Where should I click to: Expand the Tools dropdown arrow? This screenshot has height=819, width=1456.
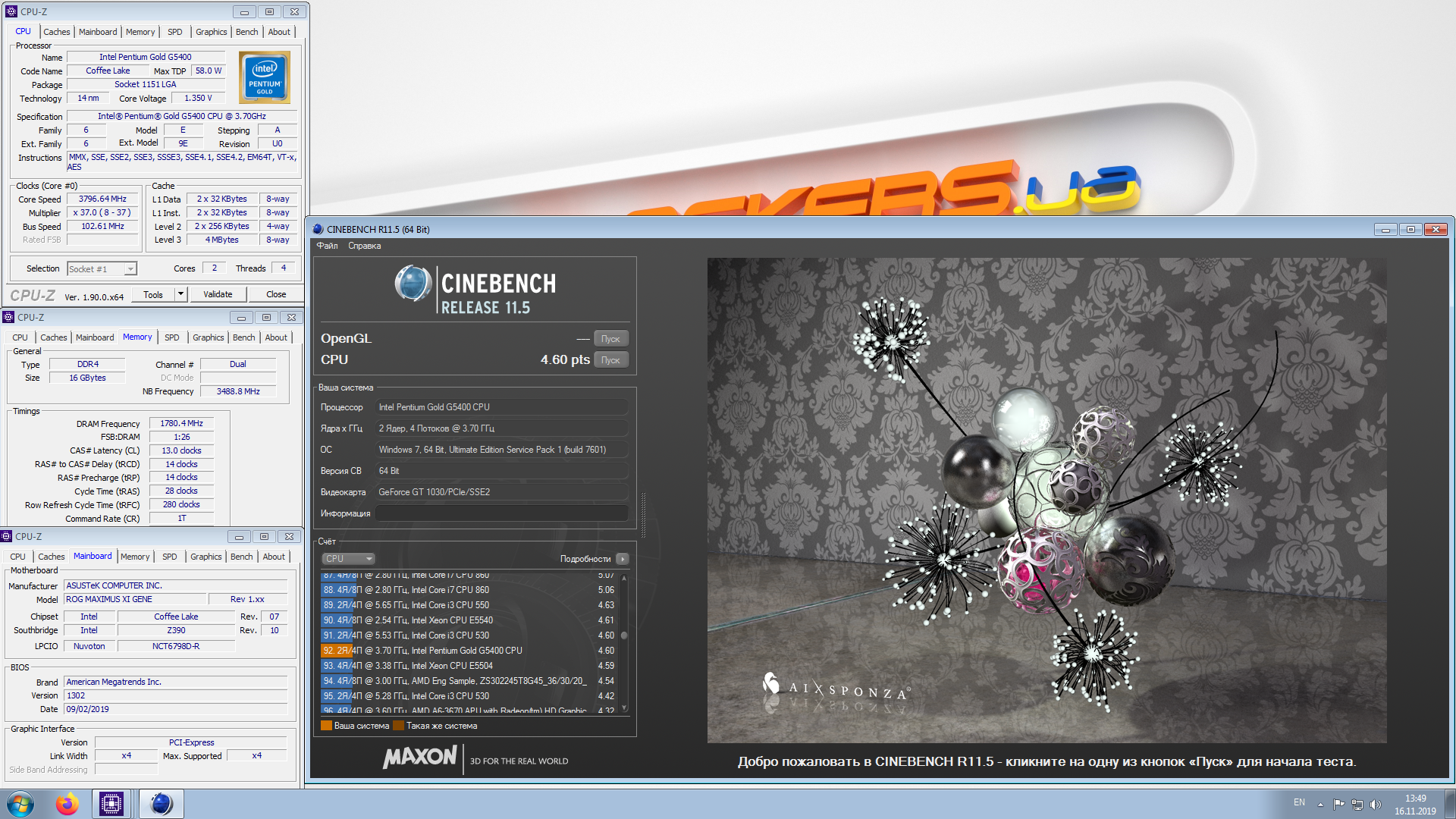[x=180, y=294]
